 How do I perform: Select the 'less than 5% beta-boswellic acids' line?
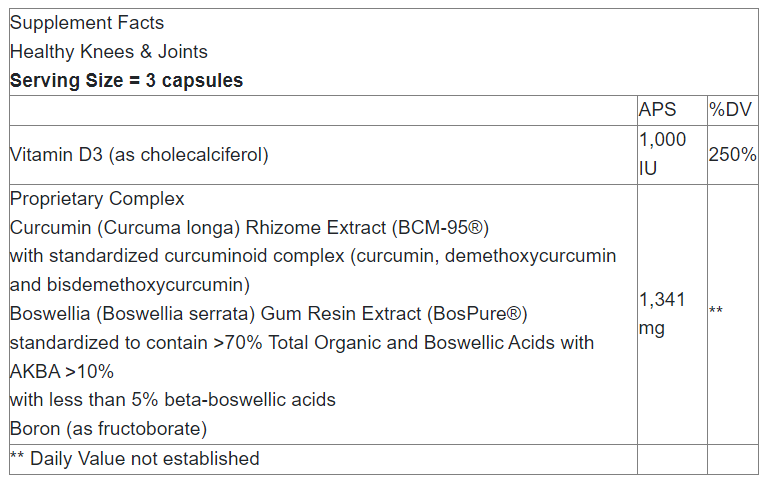tap(173, 400)
